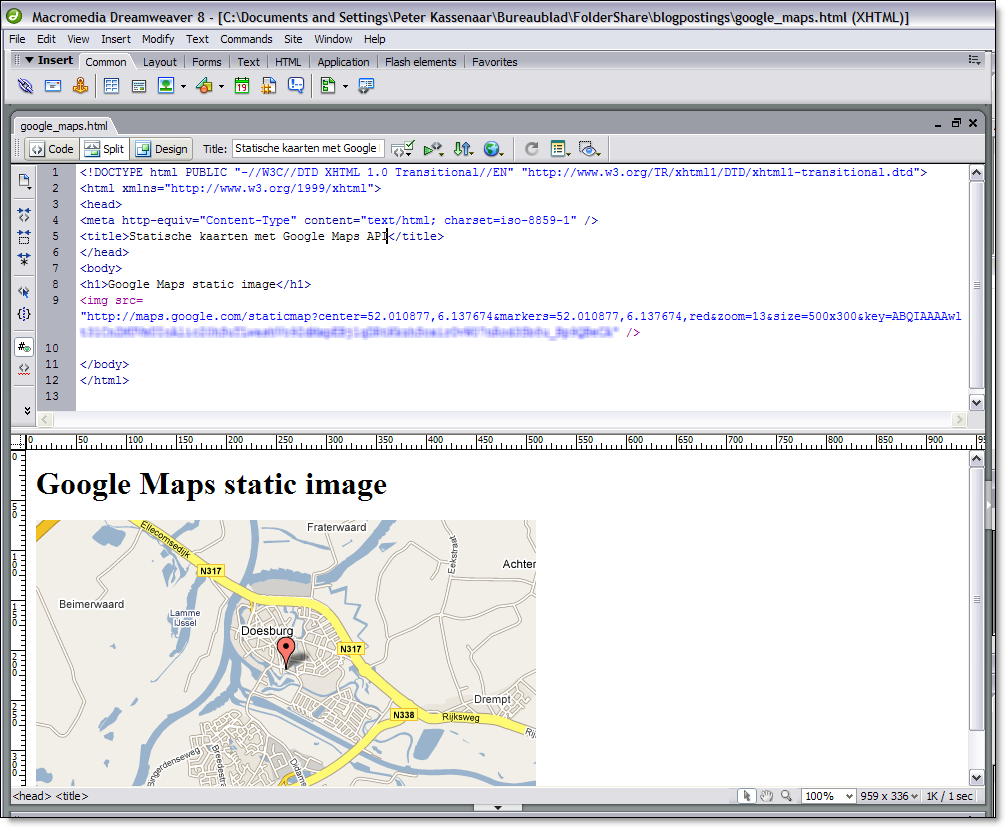The height and width of the screenshot is (828, 1006).
Task: Click the Templates insert icon
Action: [328, 85]
